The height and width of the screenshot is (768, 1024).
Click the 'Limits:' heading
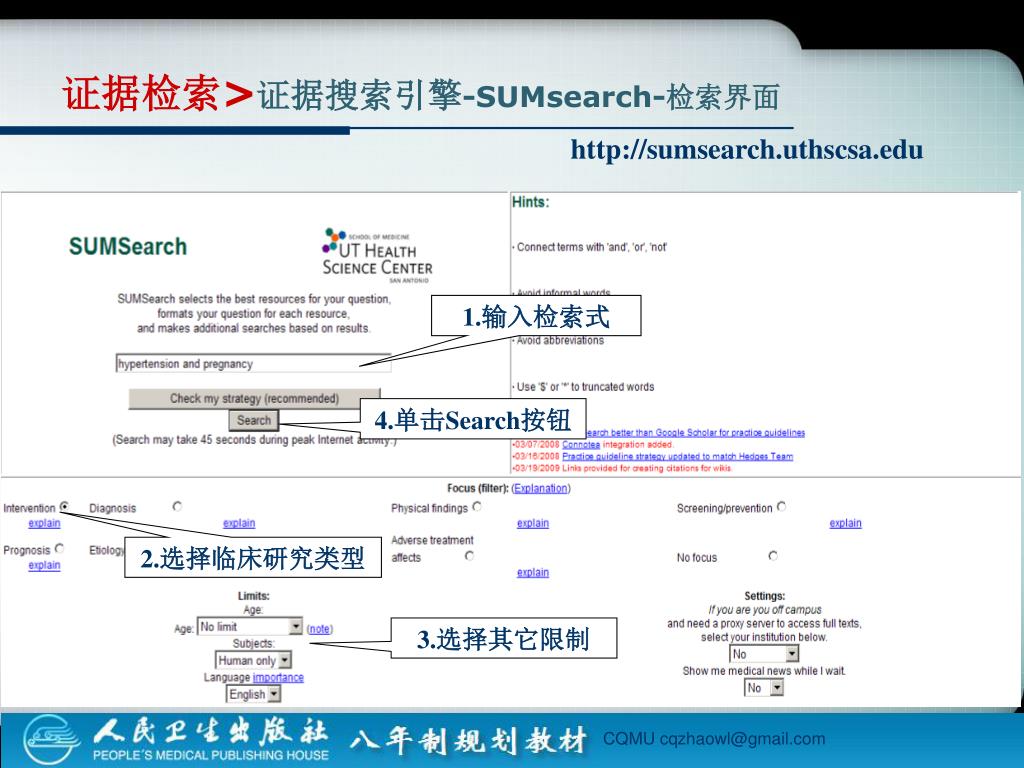point(253,596)
